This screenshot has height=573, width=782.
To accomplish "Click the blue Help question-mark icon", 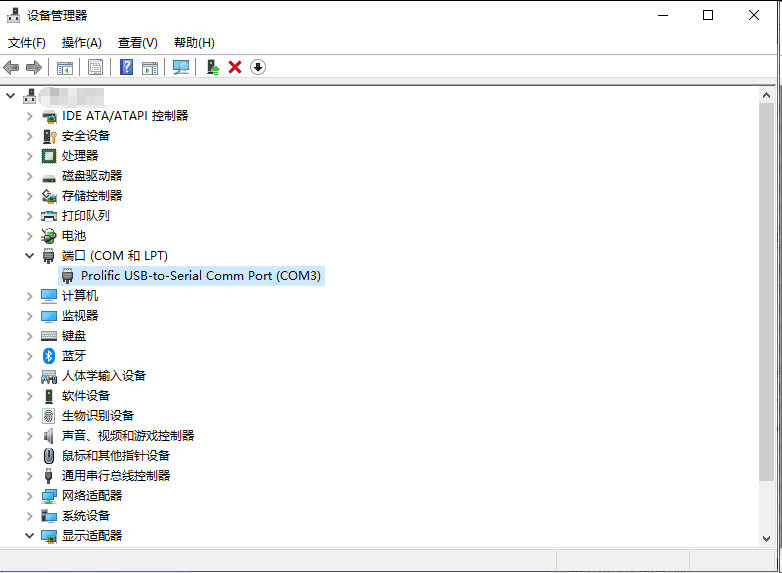I will click(127, 67).
